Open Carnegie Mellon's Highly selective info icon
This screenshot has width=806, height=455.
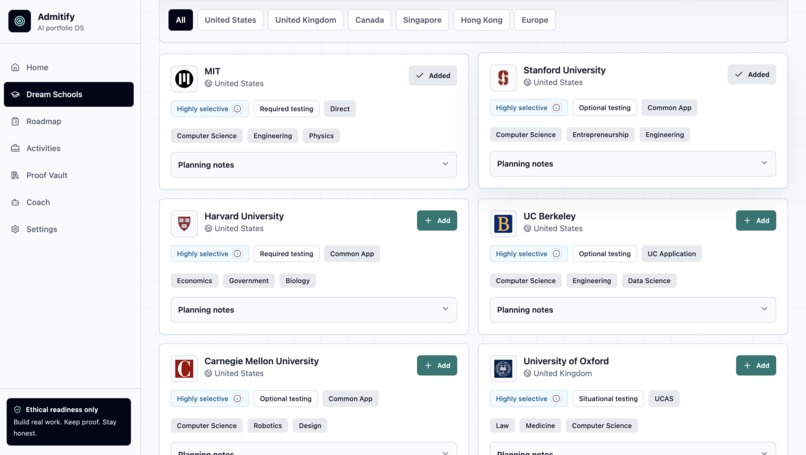pos(237,399)
